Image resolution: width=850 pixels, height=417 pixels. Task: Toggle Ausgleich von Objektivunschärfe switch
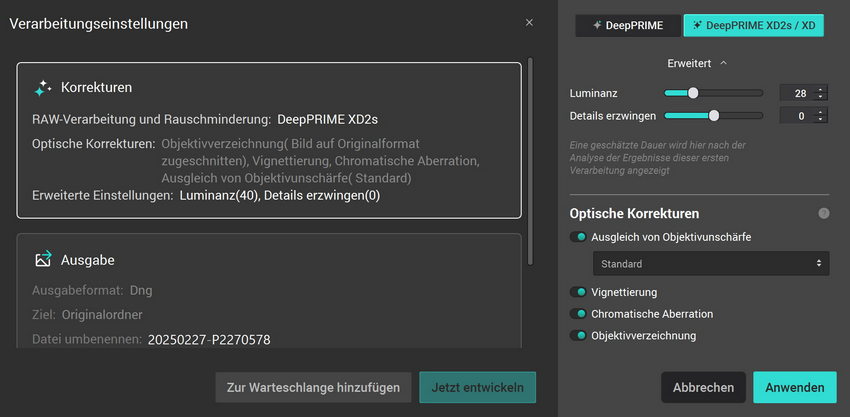[578, 237]
